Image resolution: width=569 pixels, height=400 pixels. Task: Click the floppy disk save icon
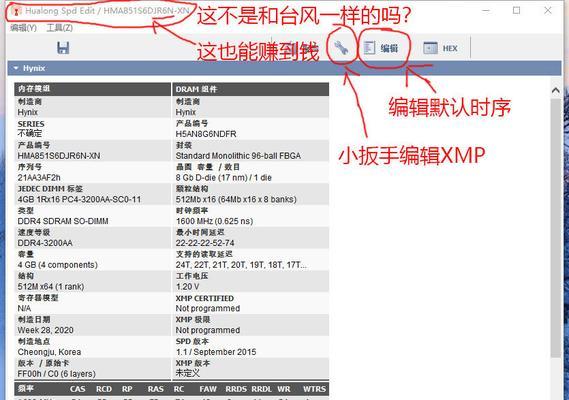63,48
